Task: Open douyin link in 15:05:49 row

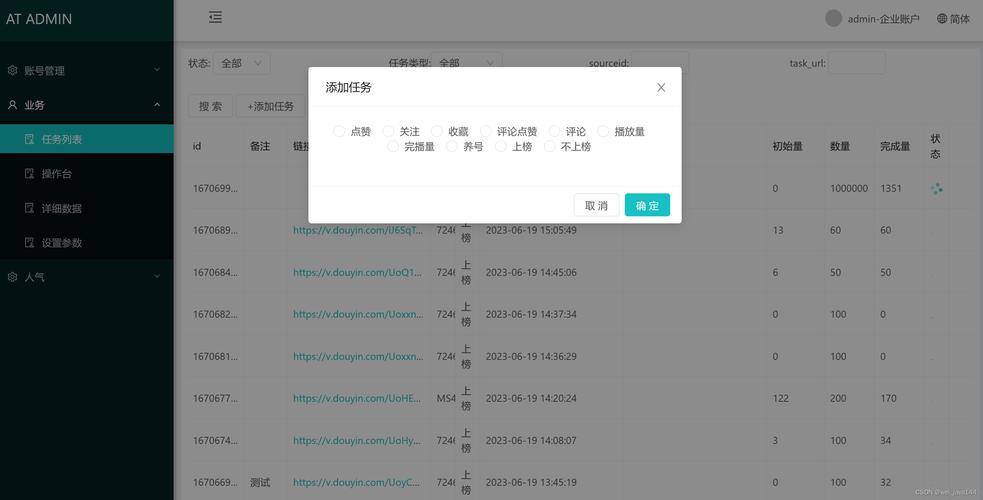Action: (358, 230)
